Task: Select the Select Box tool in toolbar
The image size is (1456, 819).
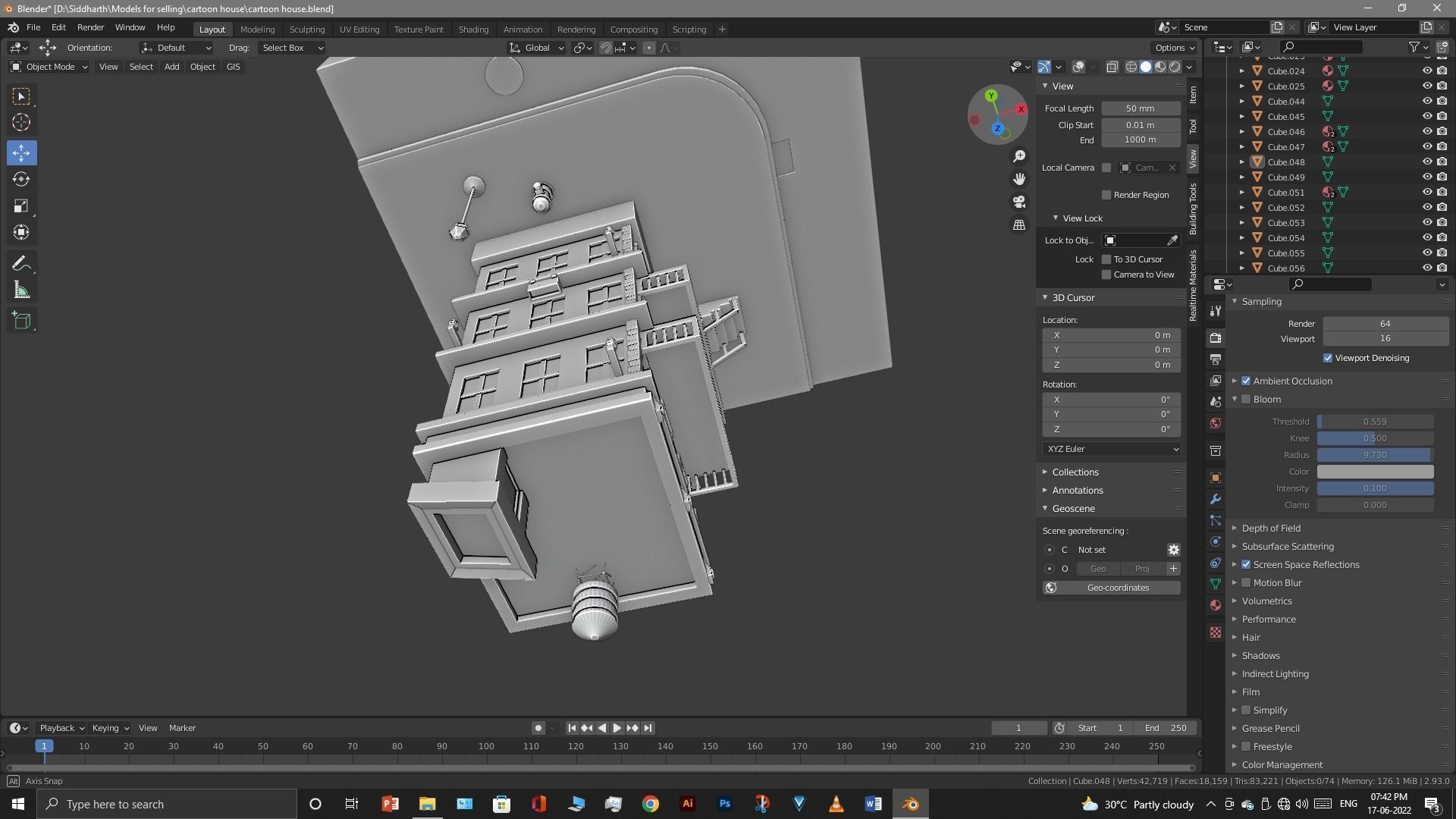Action: [21, 96]
